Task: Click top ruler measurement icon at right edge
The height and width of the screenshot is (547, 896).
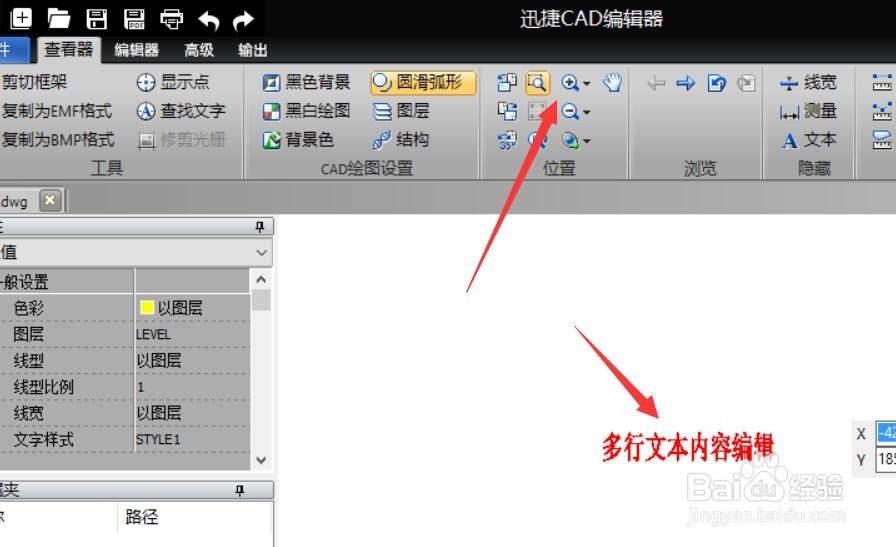Action: pos(883,83)
